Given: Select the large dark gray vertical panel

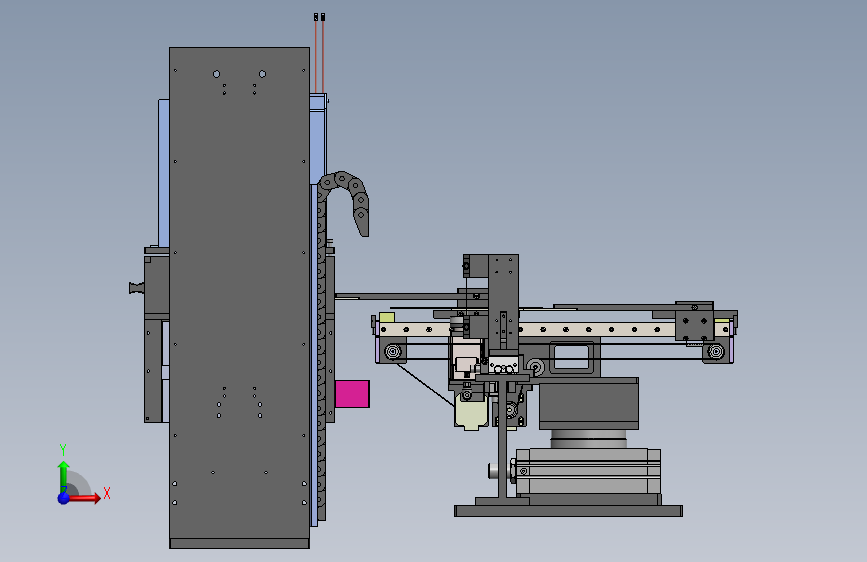Looking at the screenshot, I should click(239, 293).
